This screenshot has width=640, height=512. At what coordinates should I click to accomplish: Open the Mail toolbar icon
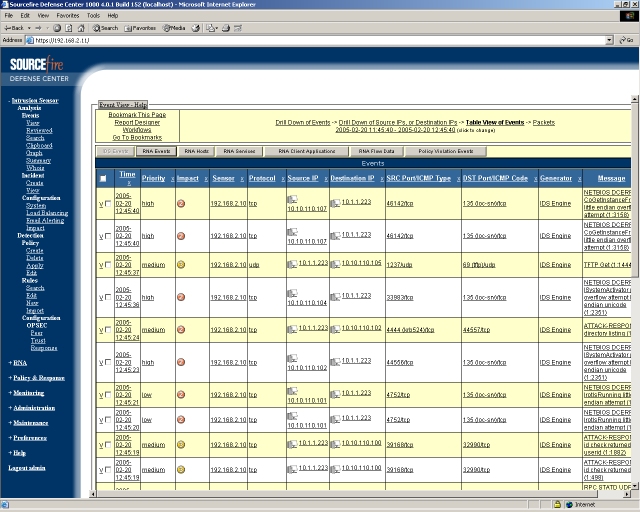point(211,28)
